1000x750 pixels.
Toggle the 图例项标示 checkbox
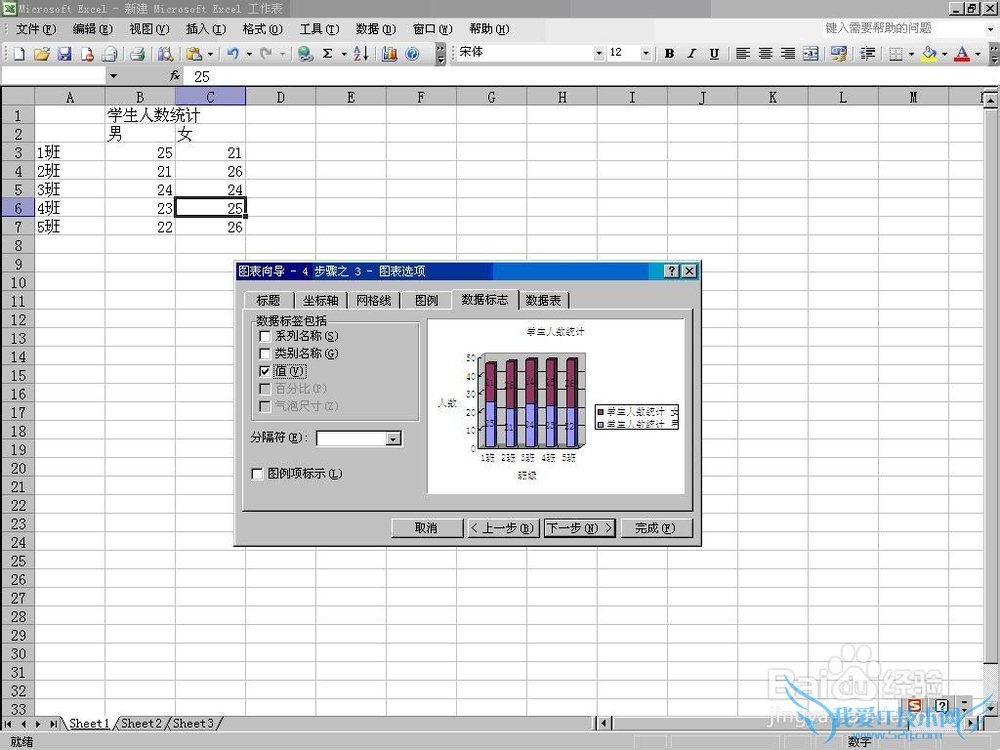[258, 473]
